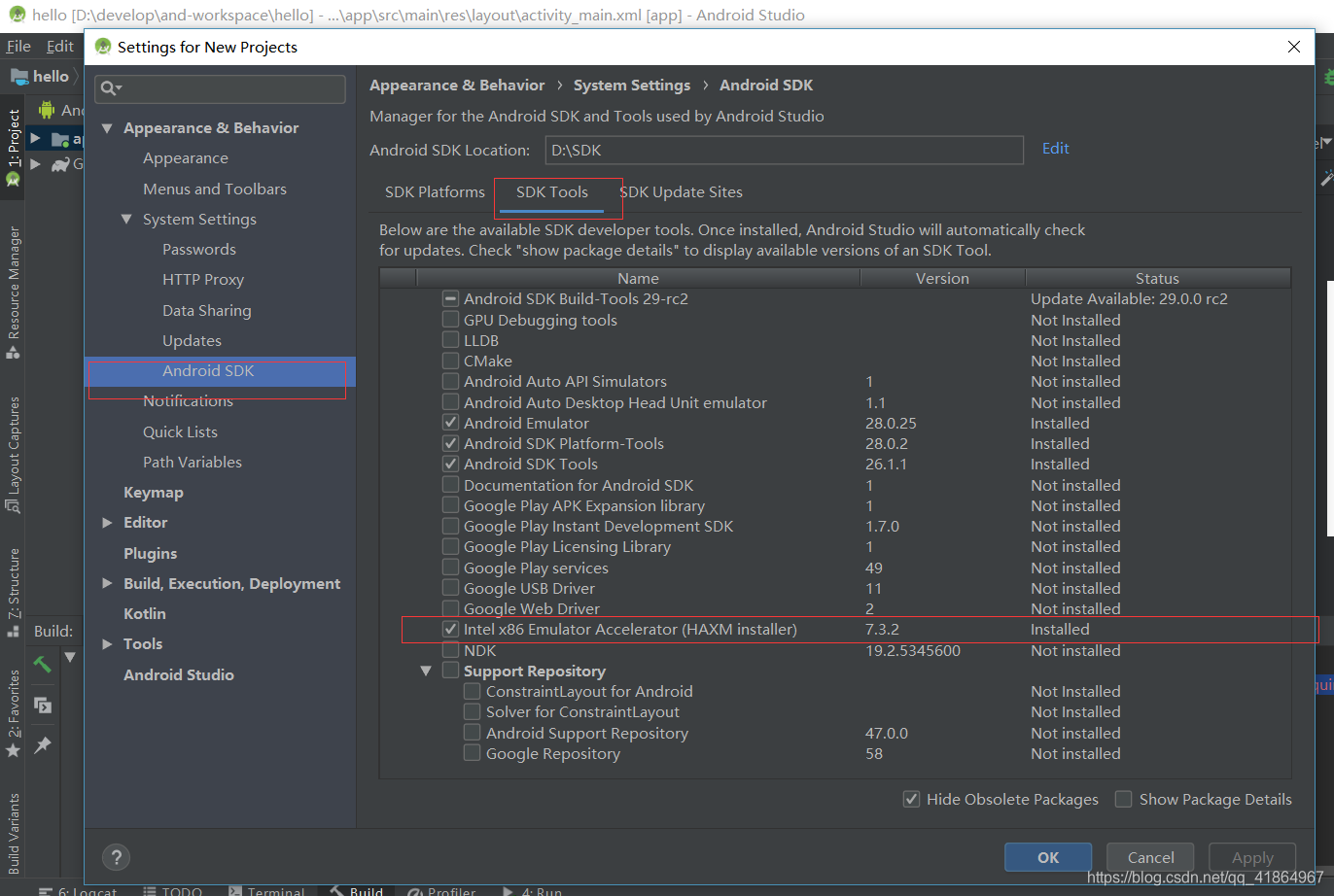Click the Apply button
The width and height of the screenshot is (1334, 896).
(x=1252, y=857)
